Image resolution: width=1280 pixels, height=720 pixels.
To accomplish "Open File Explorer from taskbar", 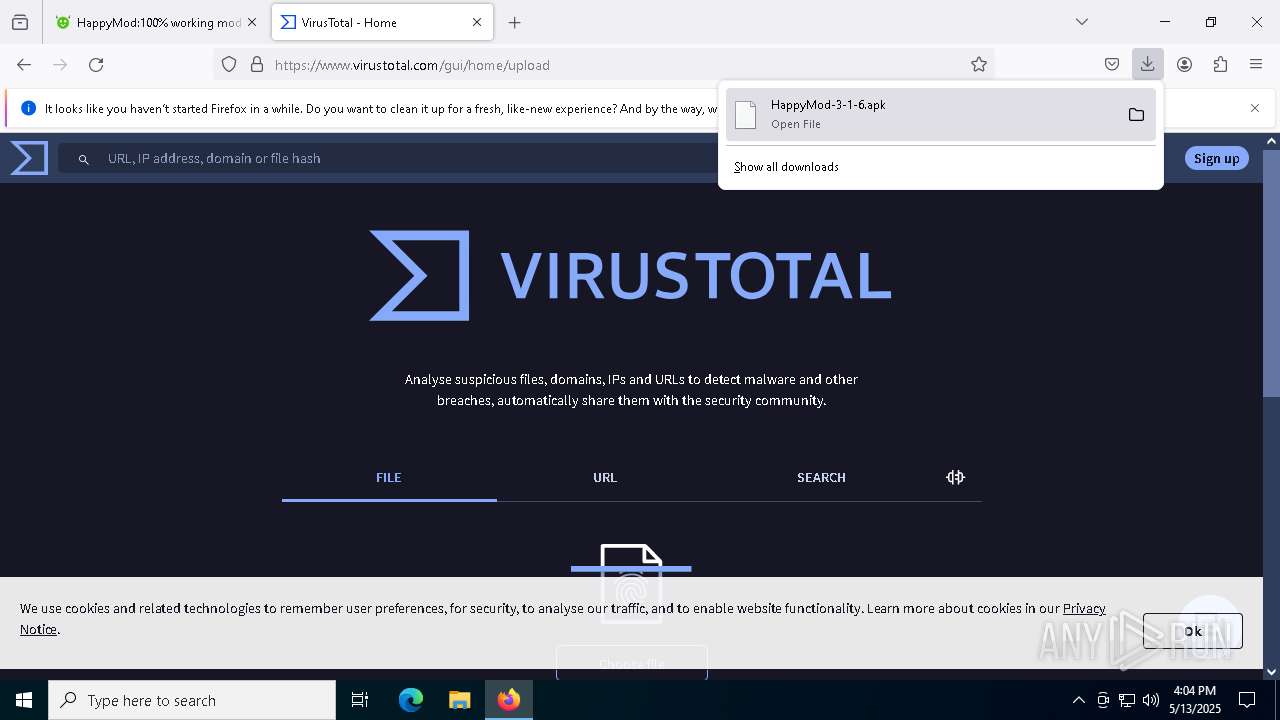I will [459, 700].
